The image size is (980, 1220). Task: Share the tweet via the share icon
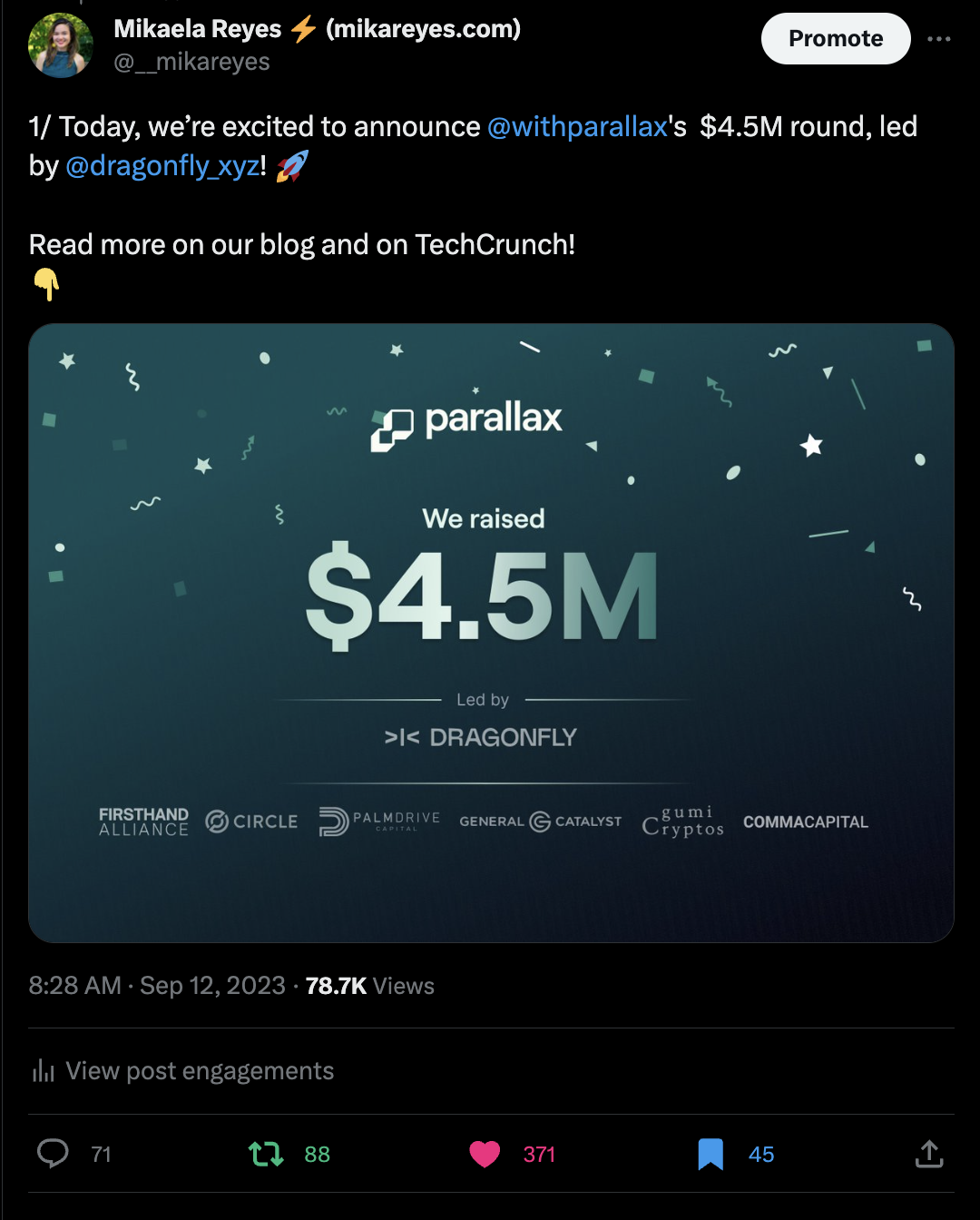[929, 1154]
